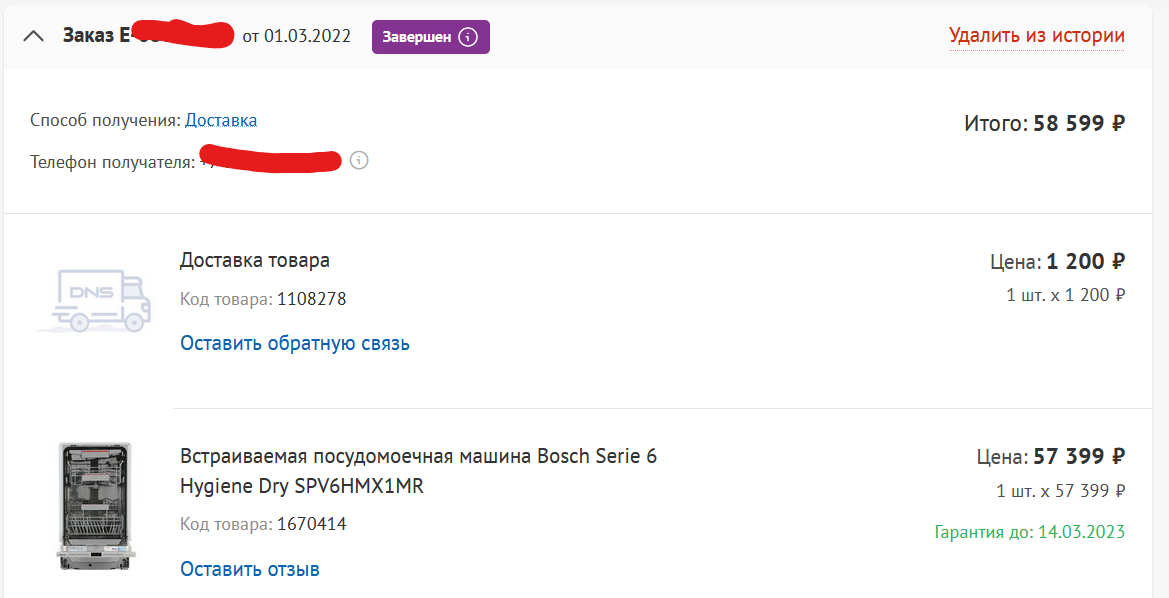This screenshot has width=1169, height=598.
Task: Collapse the order details chevron
Action: [34, 36]
